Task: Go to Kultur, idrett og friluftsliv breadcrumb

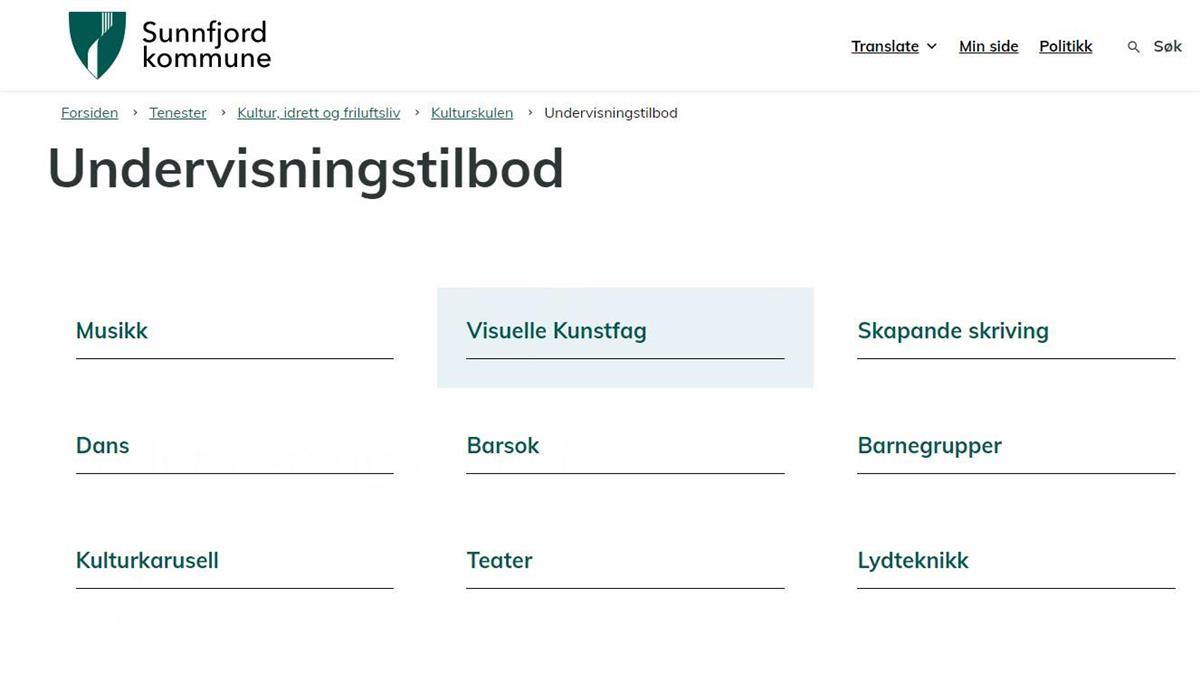Action: click(318, 113)
